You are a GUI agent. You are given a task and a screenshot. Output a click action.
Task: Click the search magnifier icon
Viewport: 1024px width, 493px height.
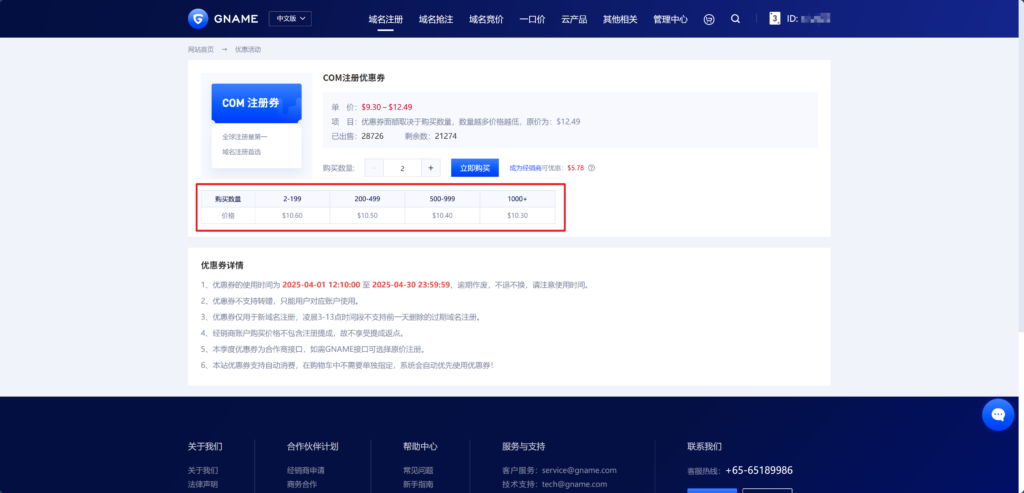736,18
